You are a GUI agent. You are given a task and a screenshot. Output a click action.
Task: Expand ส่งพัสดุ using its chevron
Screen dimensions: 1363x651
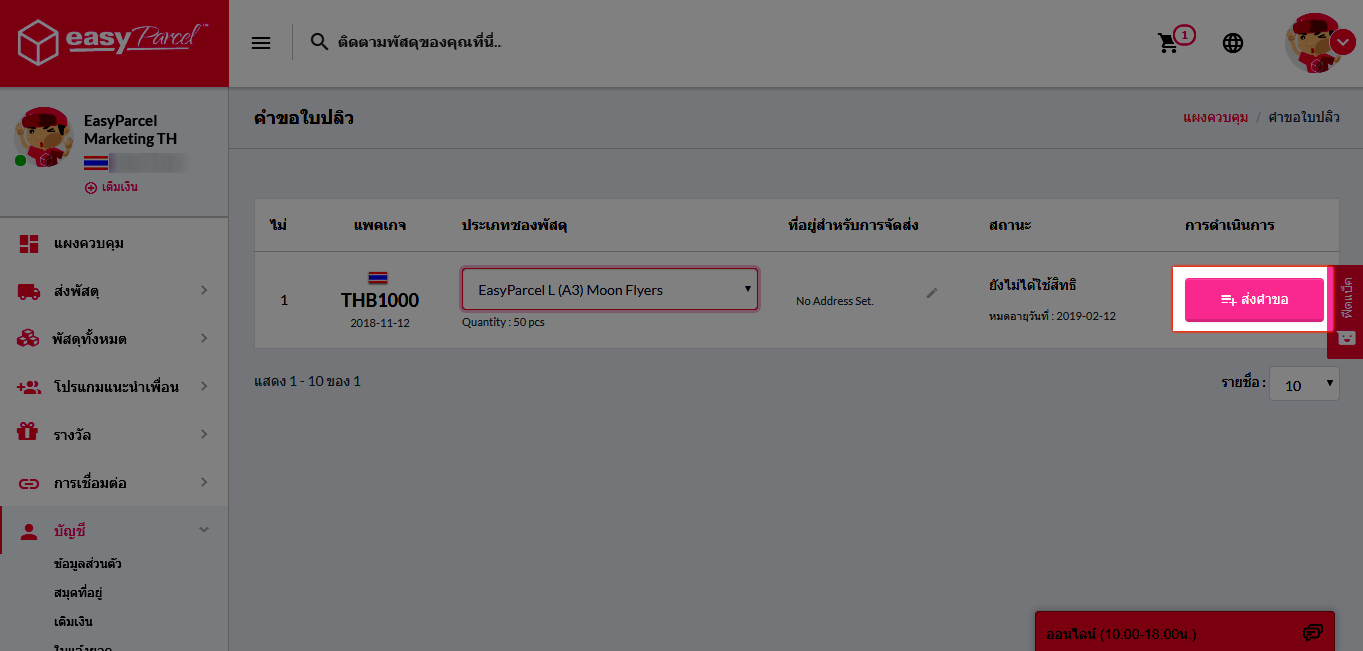pyautogui.click(x=204, y=290)
